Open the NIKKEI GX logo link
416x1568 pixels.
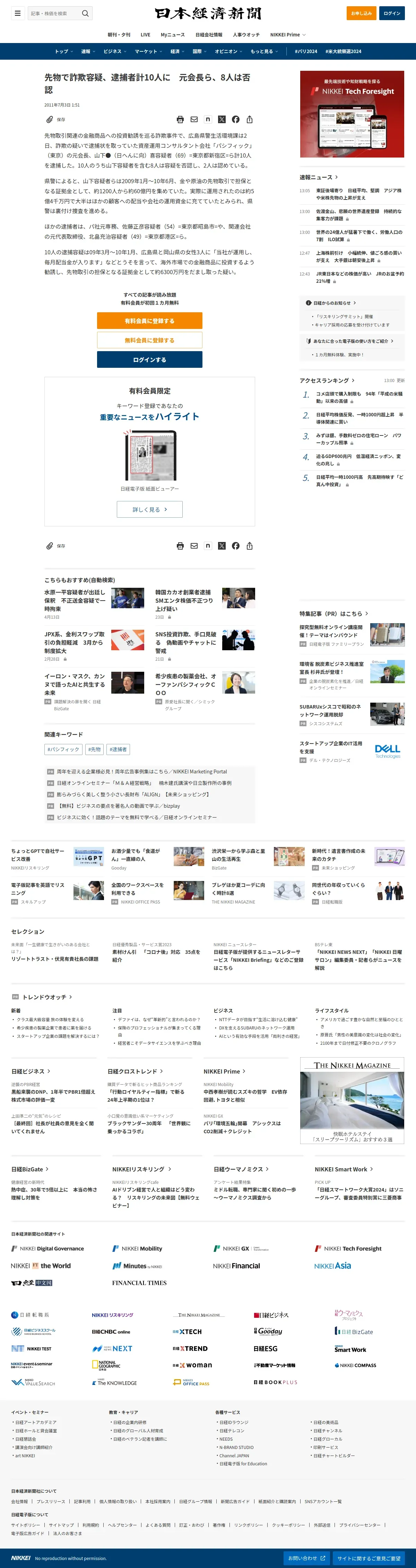pyautogui.click(x=241, y=1248)
